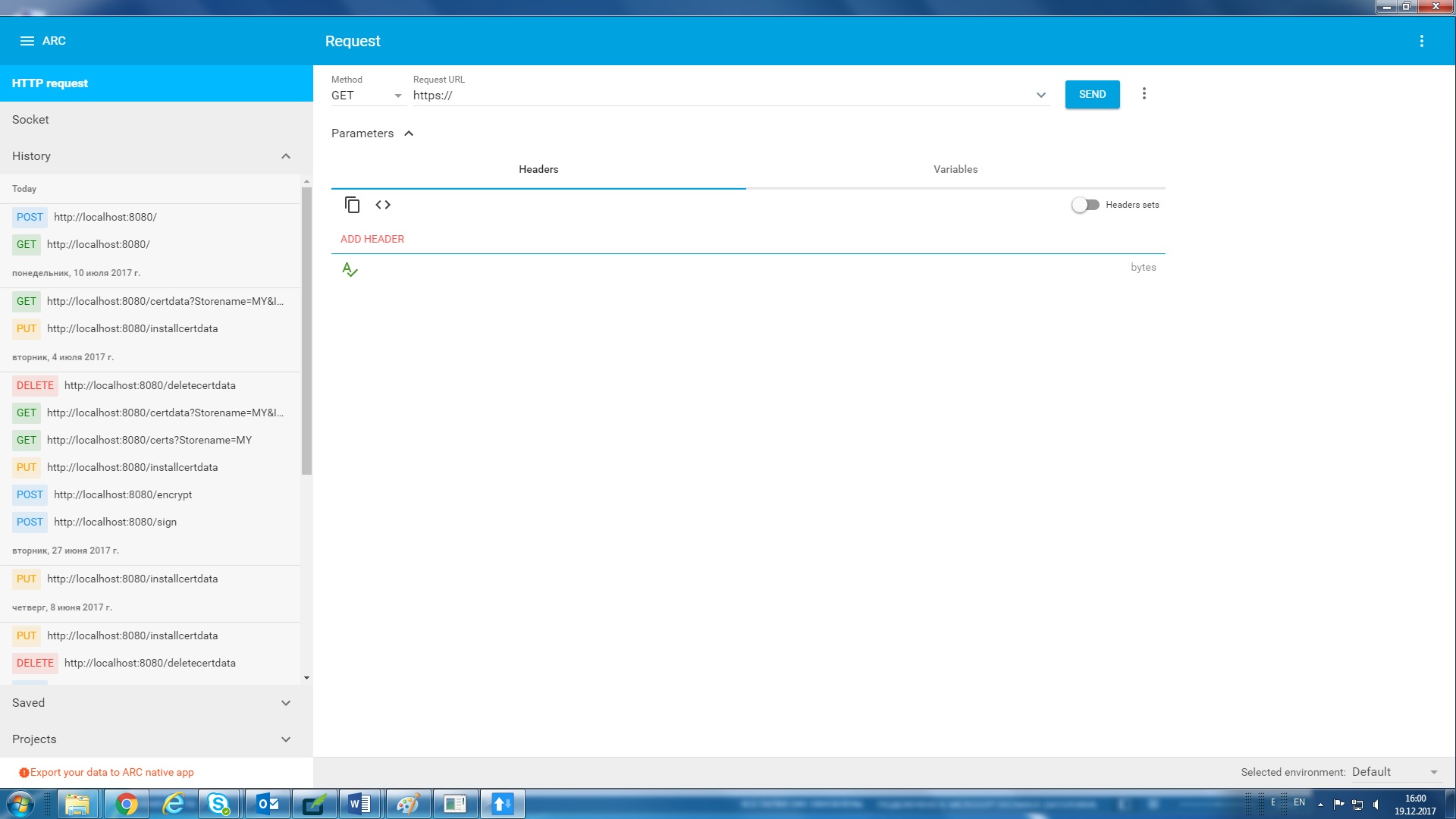This screenshot has width=1456, height=819.
Task: Open Skype from the taskbar
Action: pyautogui.click(x=219, y=804)
